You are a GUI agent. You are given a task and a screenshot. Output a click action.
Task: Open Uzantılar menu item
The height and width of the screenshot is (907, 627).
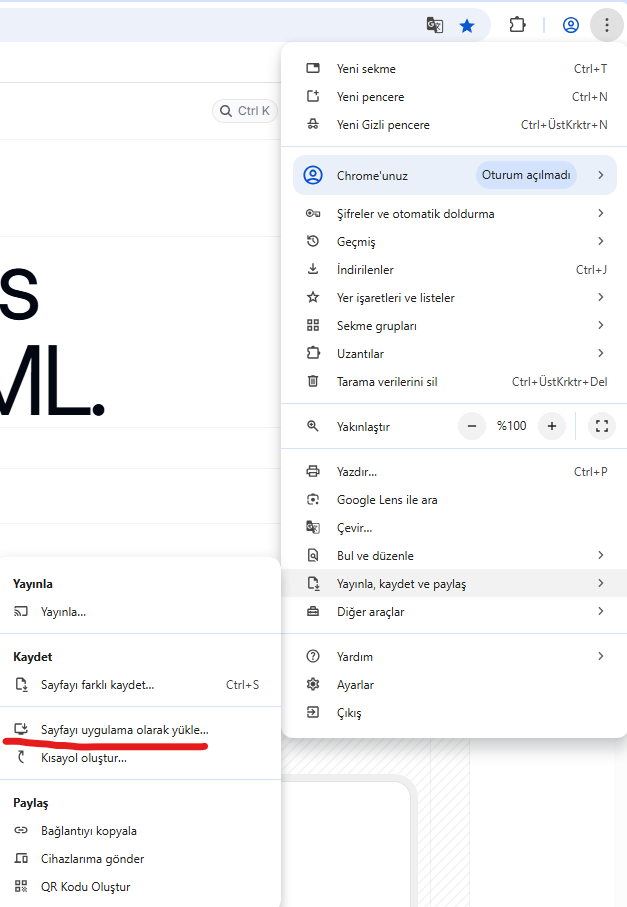point(454,353)
